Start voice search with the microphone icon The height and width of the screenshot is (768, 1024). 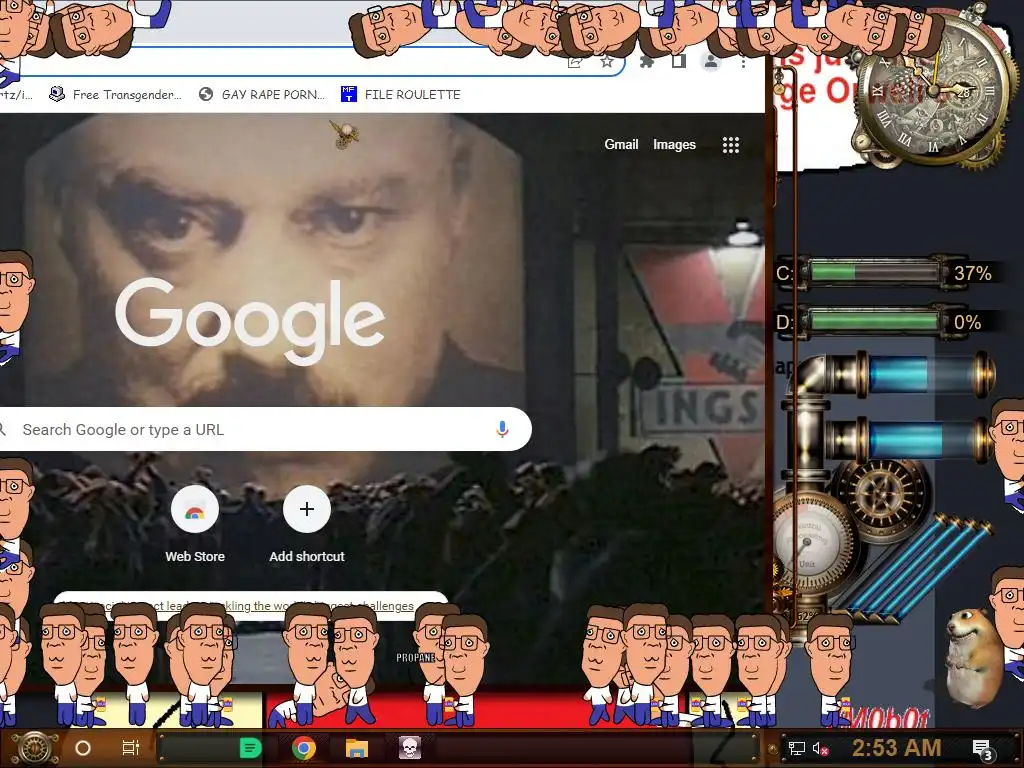[502, 429]
